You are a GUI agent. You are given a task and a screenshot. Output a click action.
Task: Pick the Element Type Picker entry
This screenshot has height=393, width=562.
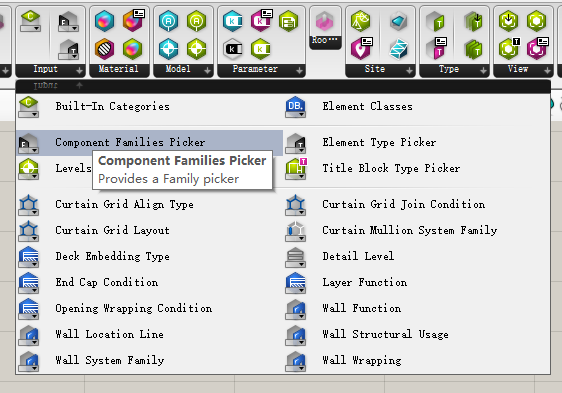[x=416, y=143]
